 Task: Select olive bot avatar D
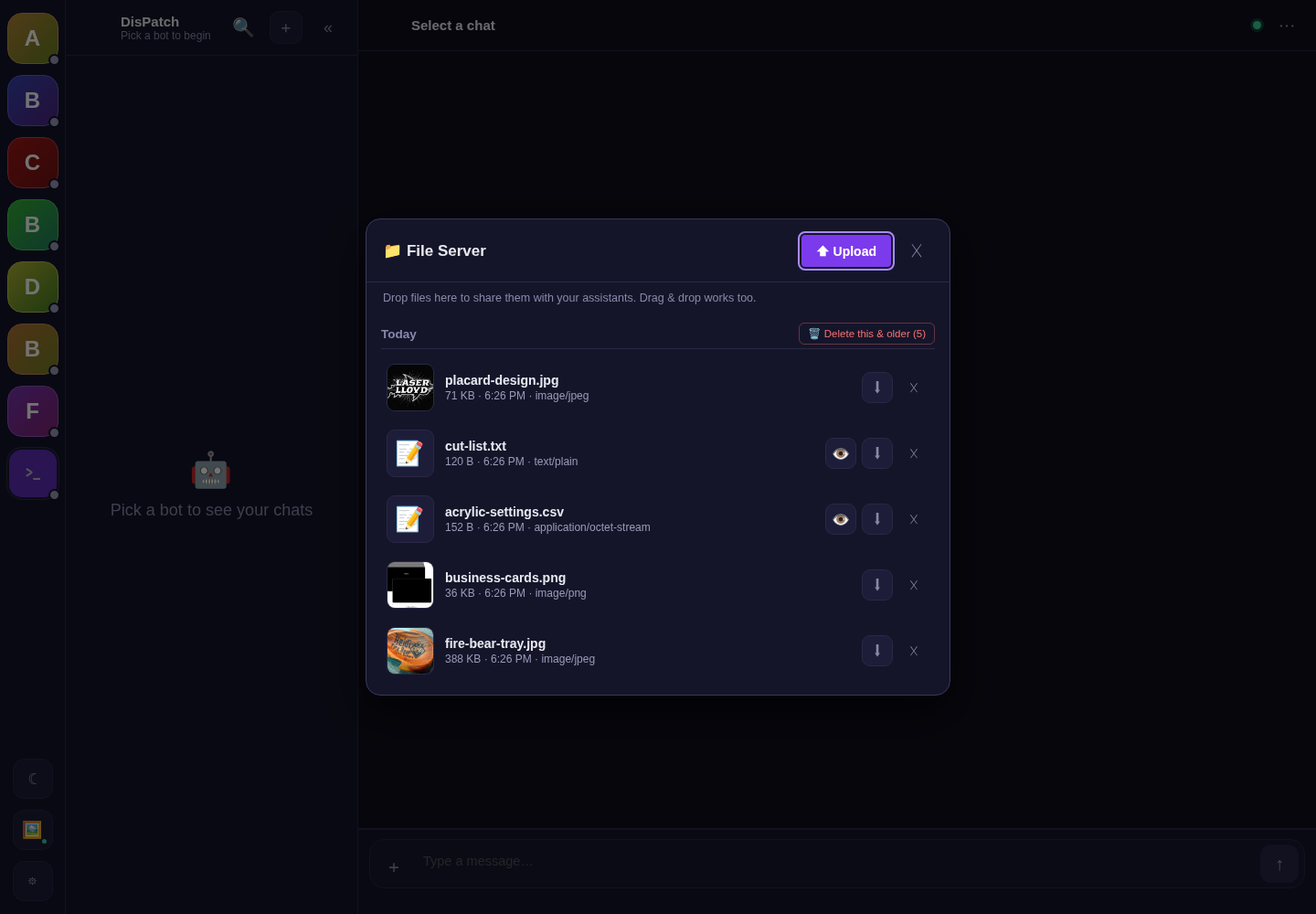33,287
